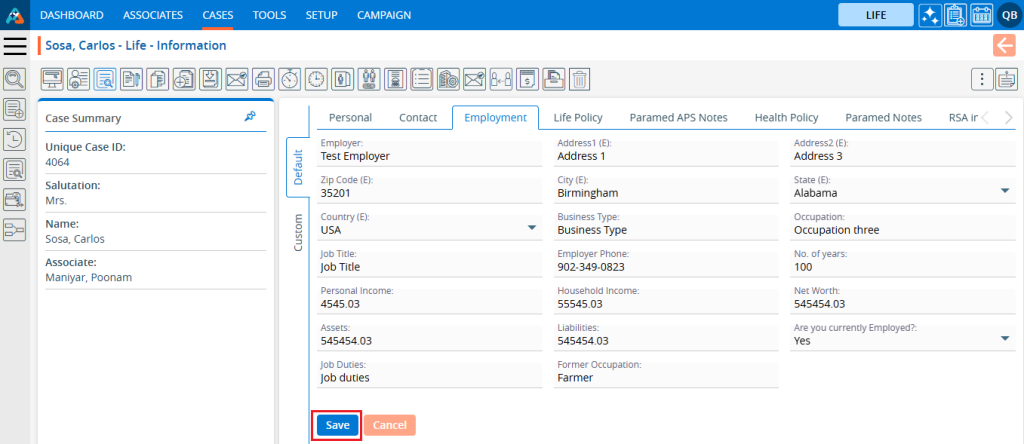The image size is (1024, 444).
Task: Click the history clock icon in sidebar
Action: point(15,140)
